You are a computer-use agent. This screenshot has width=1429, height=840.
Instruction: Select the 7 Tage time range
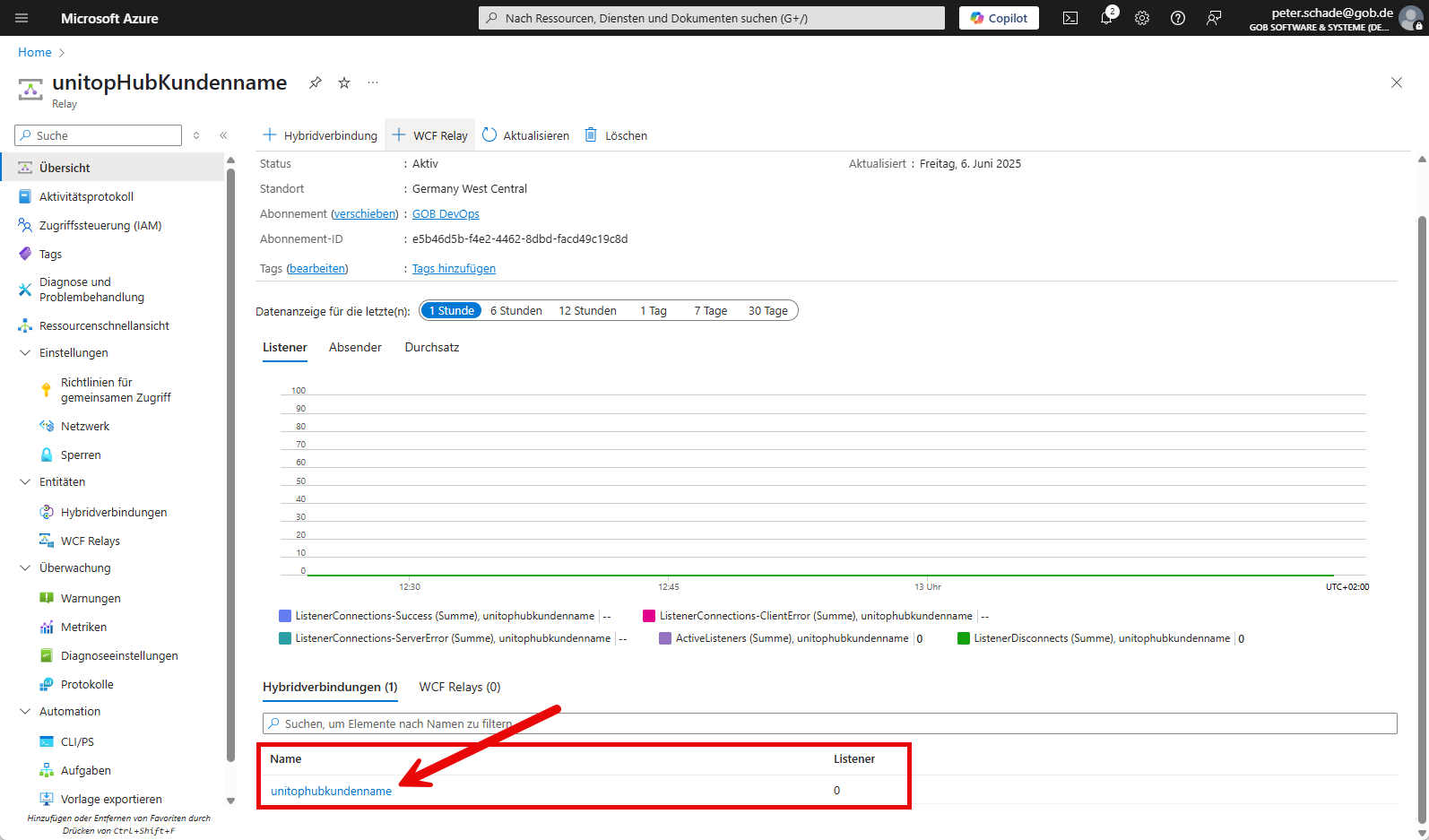pyautogui.click(x=710, y=311)
